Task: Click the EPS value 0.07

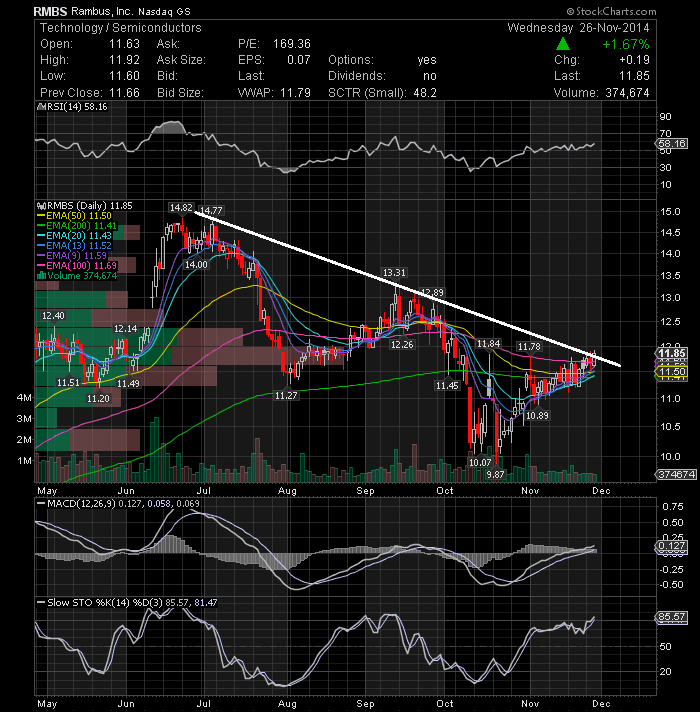Action: (x=299, y=60)
